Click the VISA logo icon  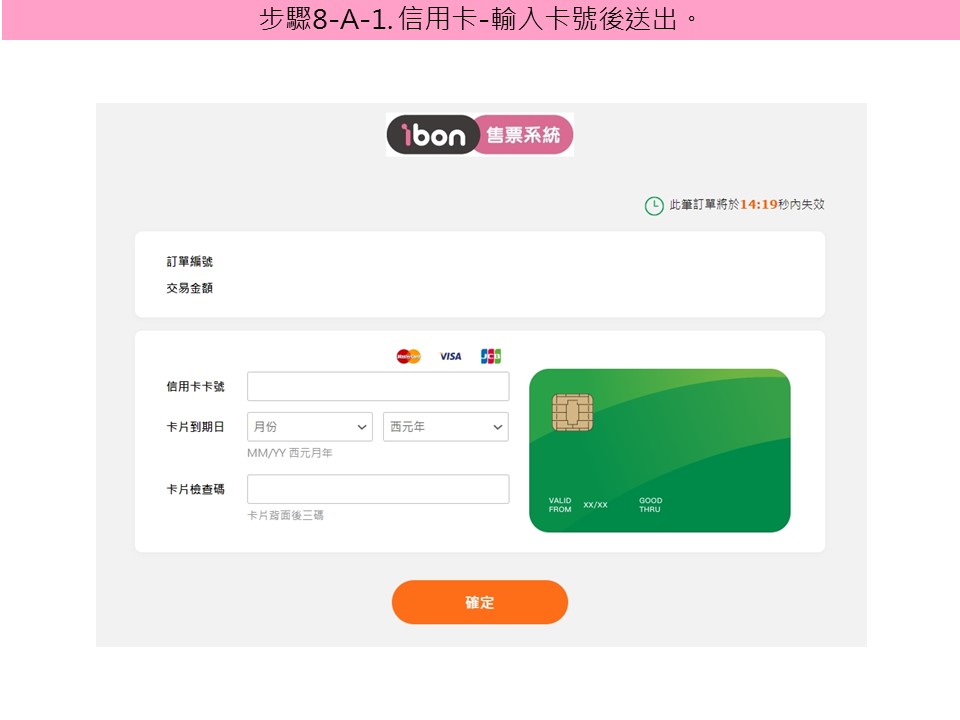pyautogui.click(x=451, y=356)
